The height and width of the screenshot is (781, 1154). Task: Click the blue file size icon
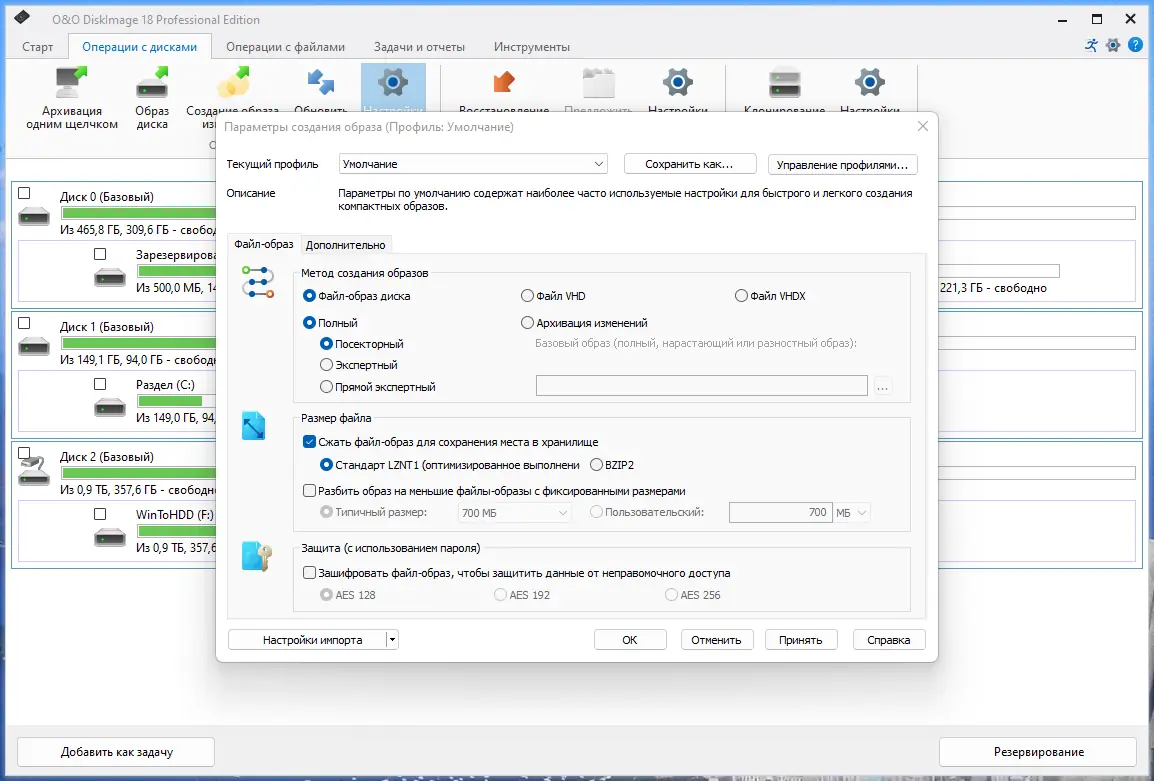(253, 425)
